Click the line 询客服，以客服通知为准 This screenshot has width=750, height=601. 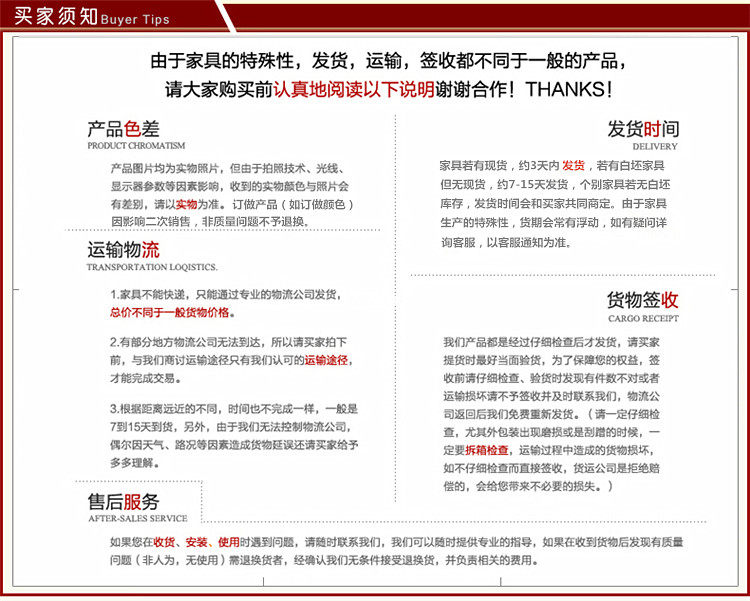coord(507,243)
